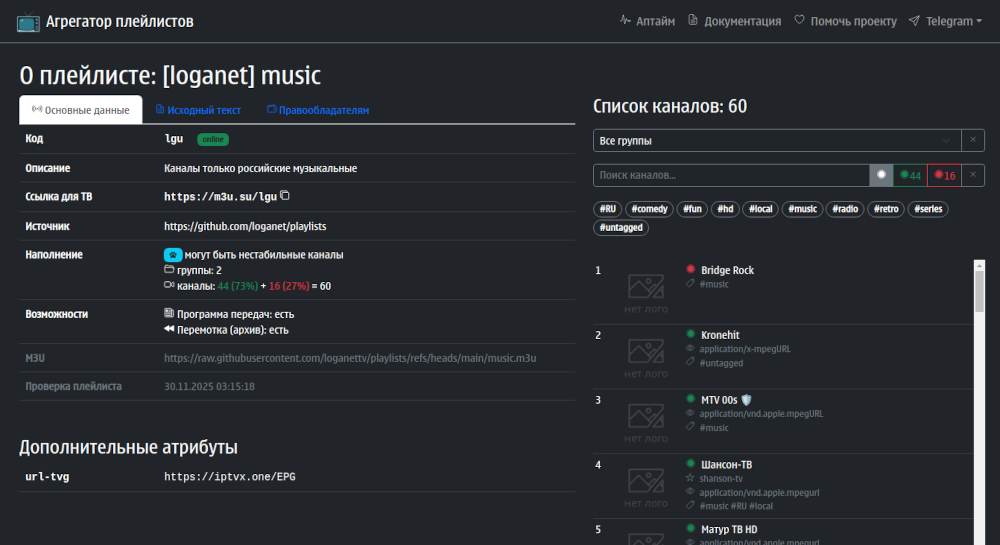Click the placeholder logo of Шансон-ТВ
This screenshot has height=545, width=1000.
[646, 486]
